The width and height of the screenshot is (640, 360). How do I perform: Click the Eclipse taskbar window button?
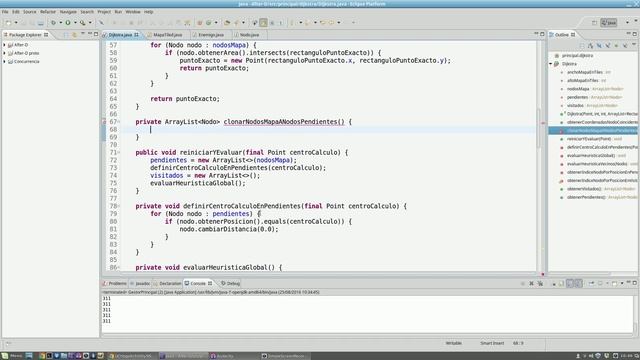pyautogui.click(x=184, y=356)
